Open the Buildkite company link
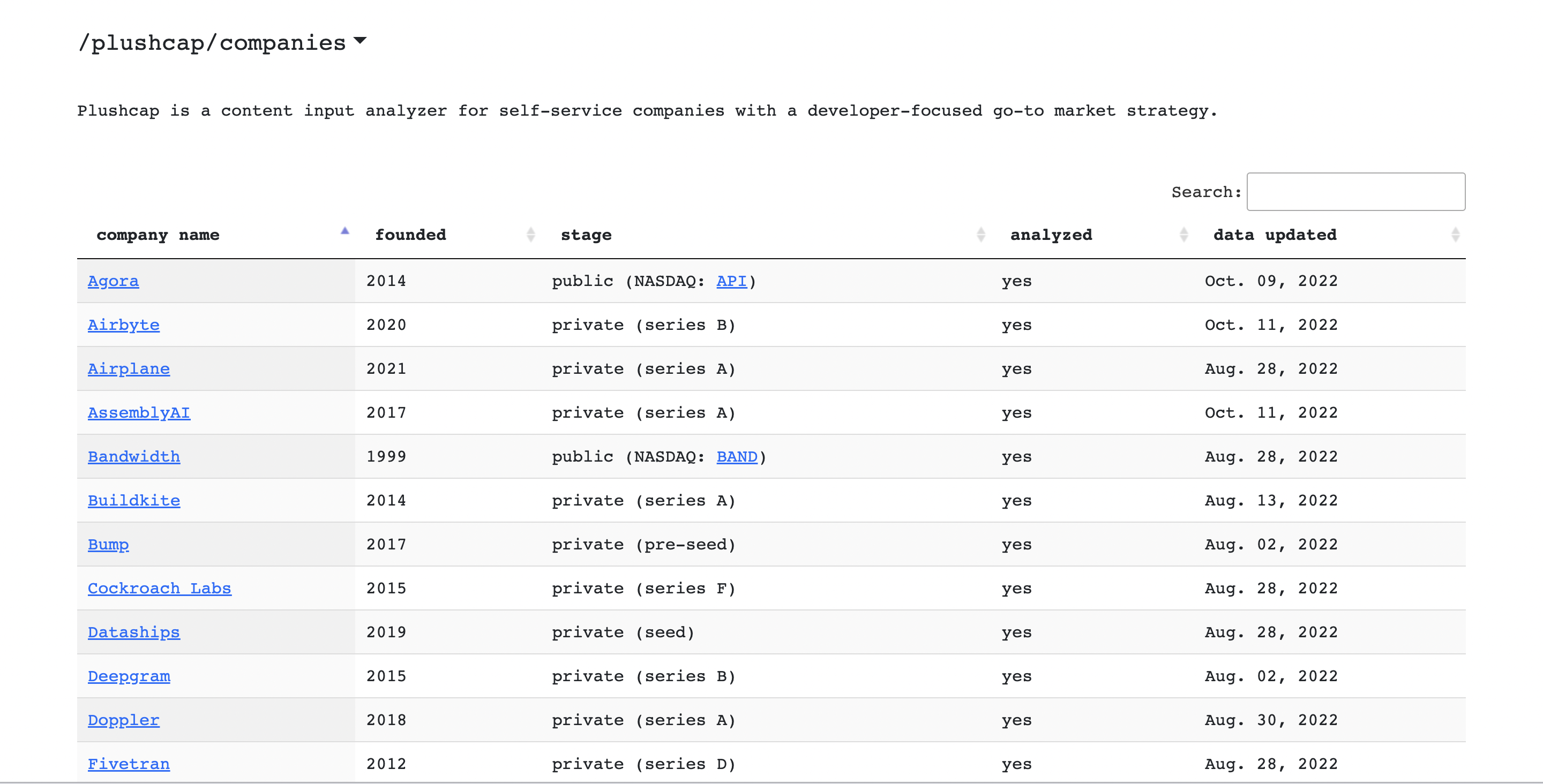Viewport: 1543px width, 784px height. [133, 500]
